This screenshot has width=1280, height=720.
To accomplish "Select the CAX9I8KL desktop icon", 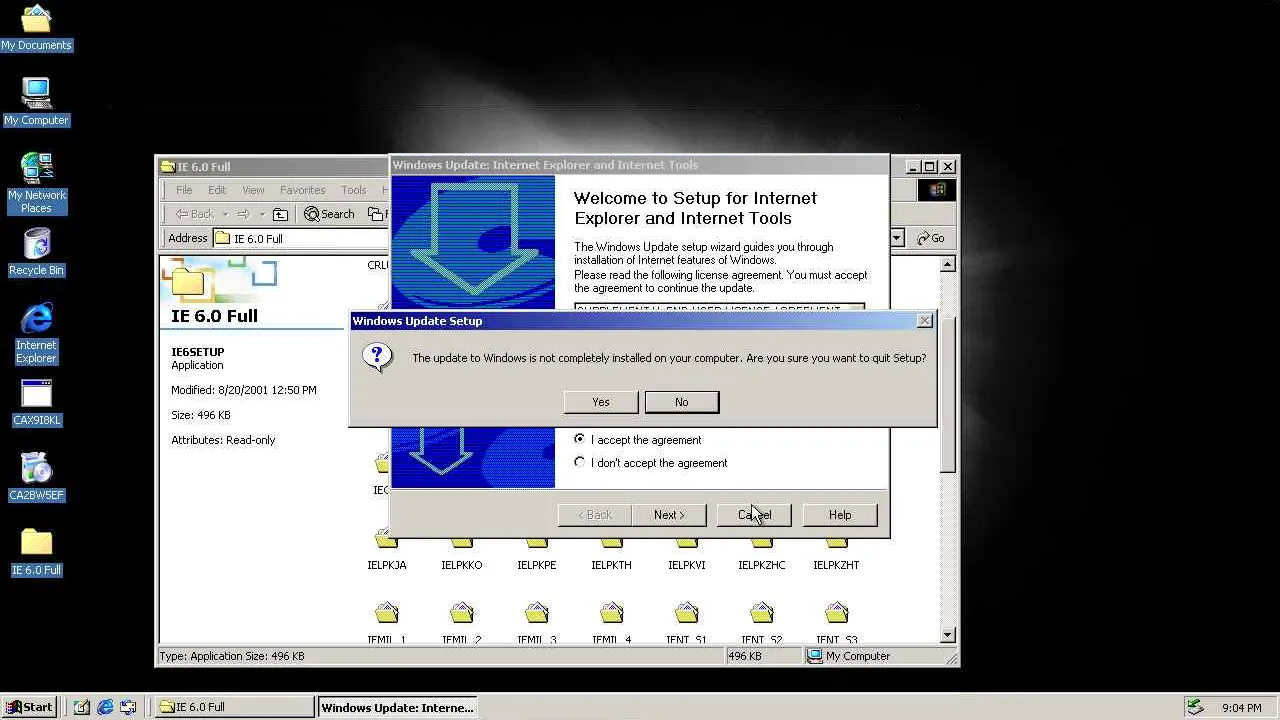I will 36,402.
